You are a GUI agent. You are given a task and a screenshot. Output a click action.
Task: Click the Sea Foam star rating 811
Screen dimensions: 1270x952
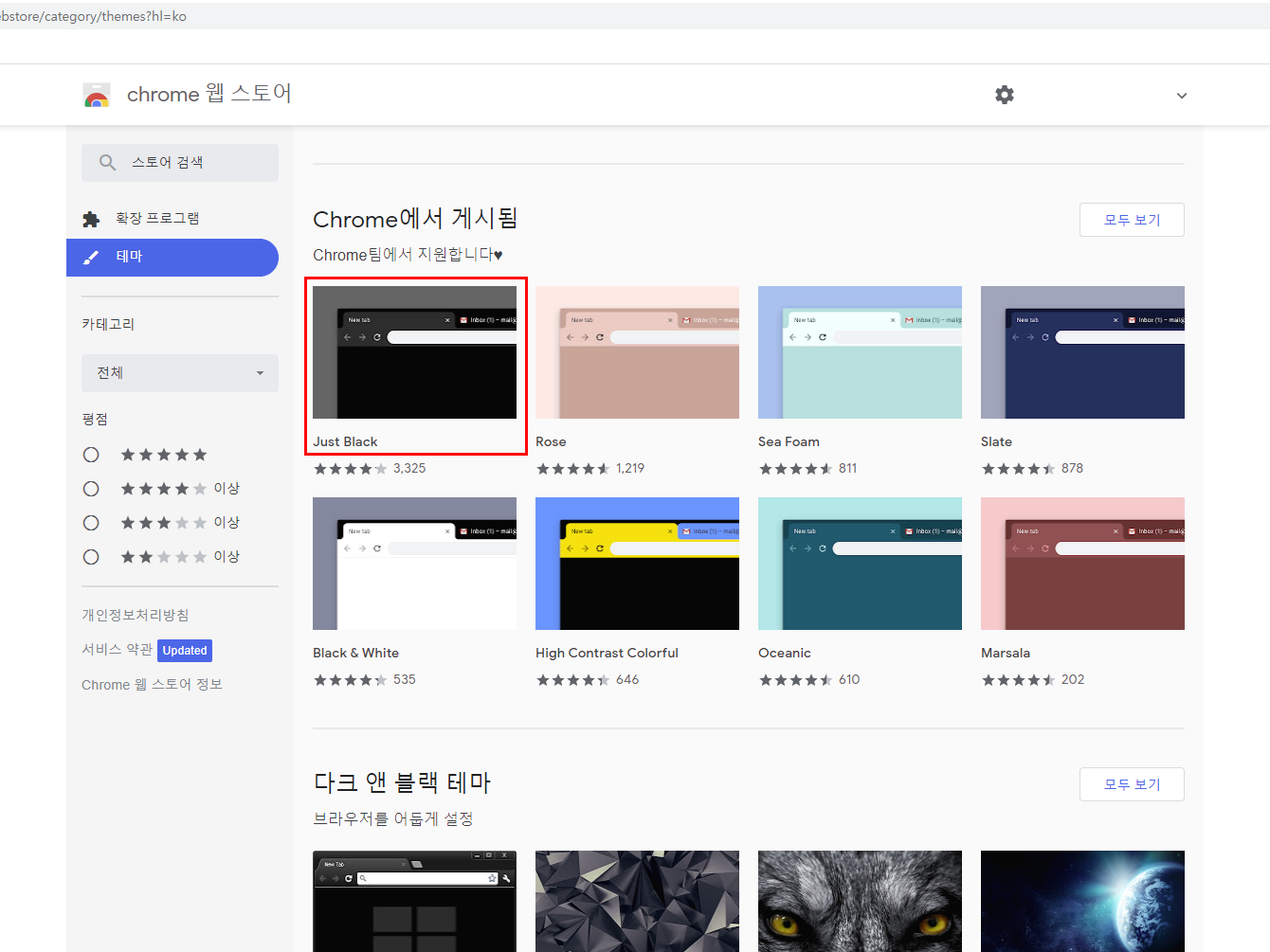pos(807,469)
